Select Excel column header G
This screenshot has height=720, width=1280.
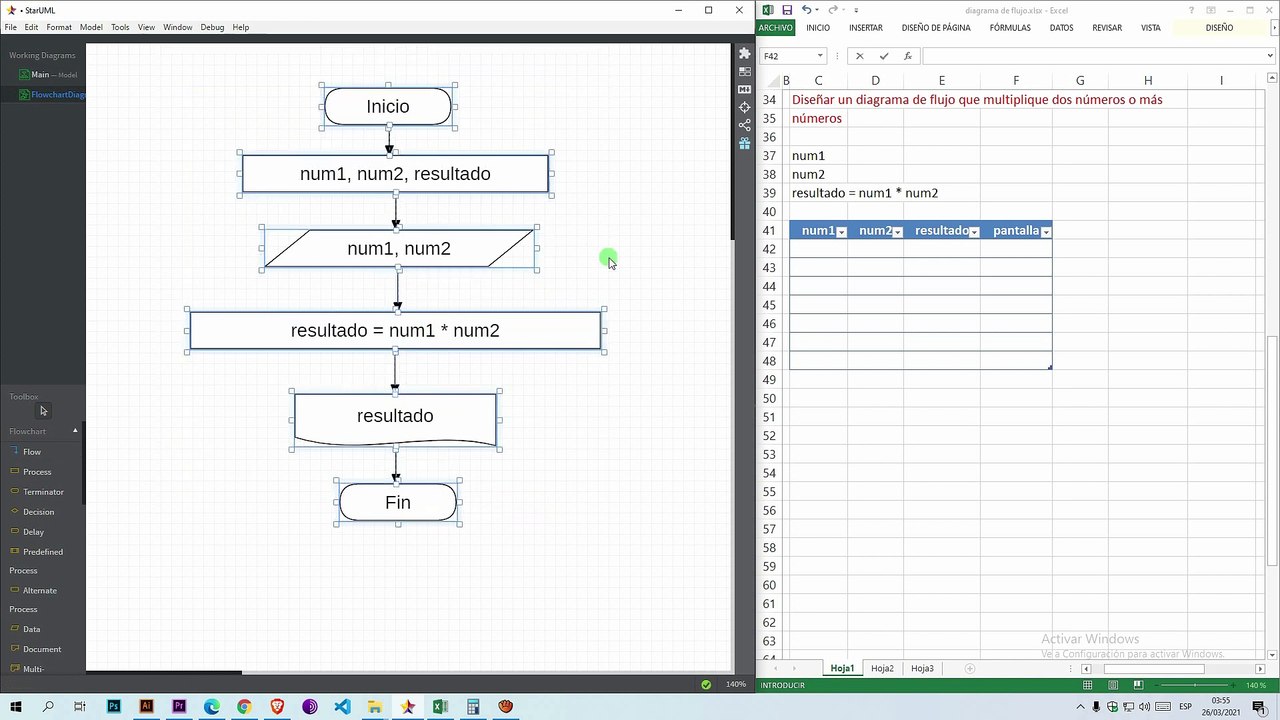(x=1080, y=80)
